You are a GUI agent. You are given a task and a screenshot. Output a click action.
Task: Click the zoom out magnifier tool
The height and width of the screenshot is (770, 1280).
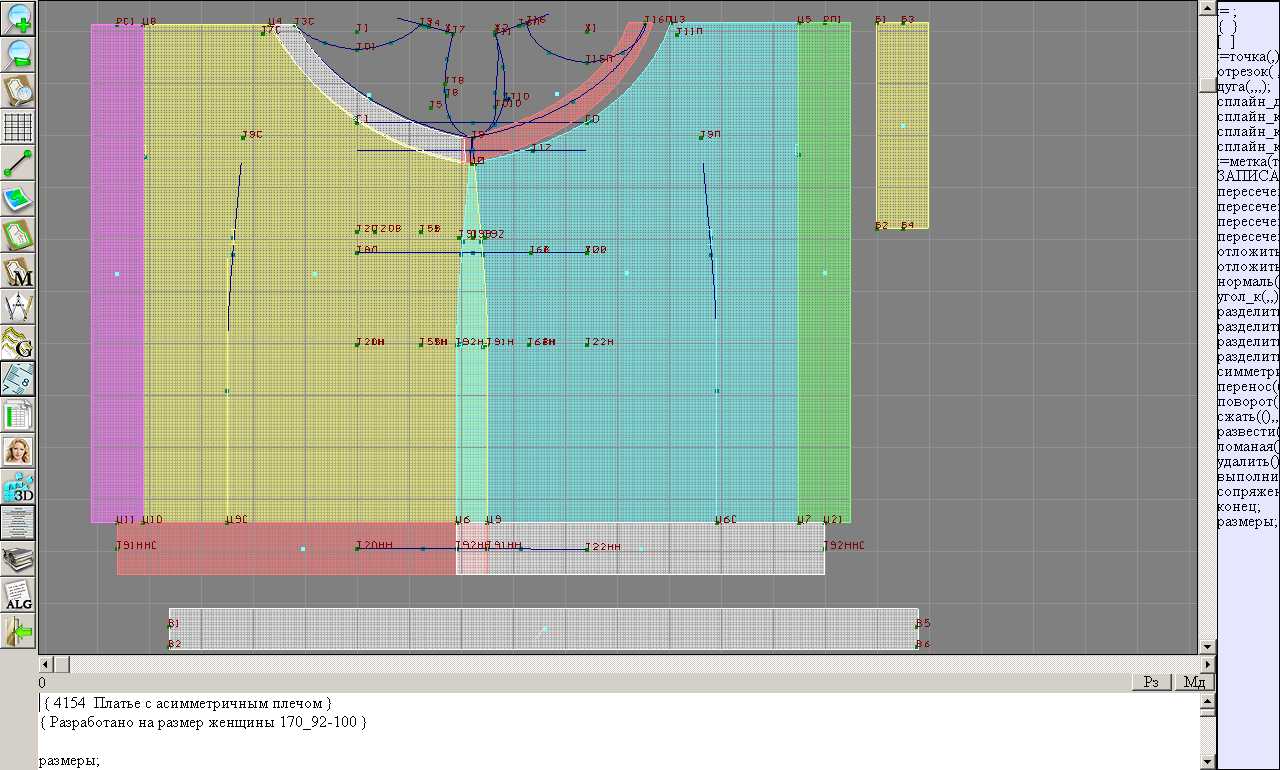tap(19, 54)
